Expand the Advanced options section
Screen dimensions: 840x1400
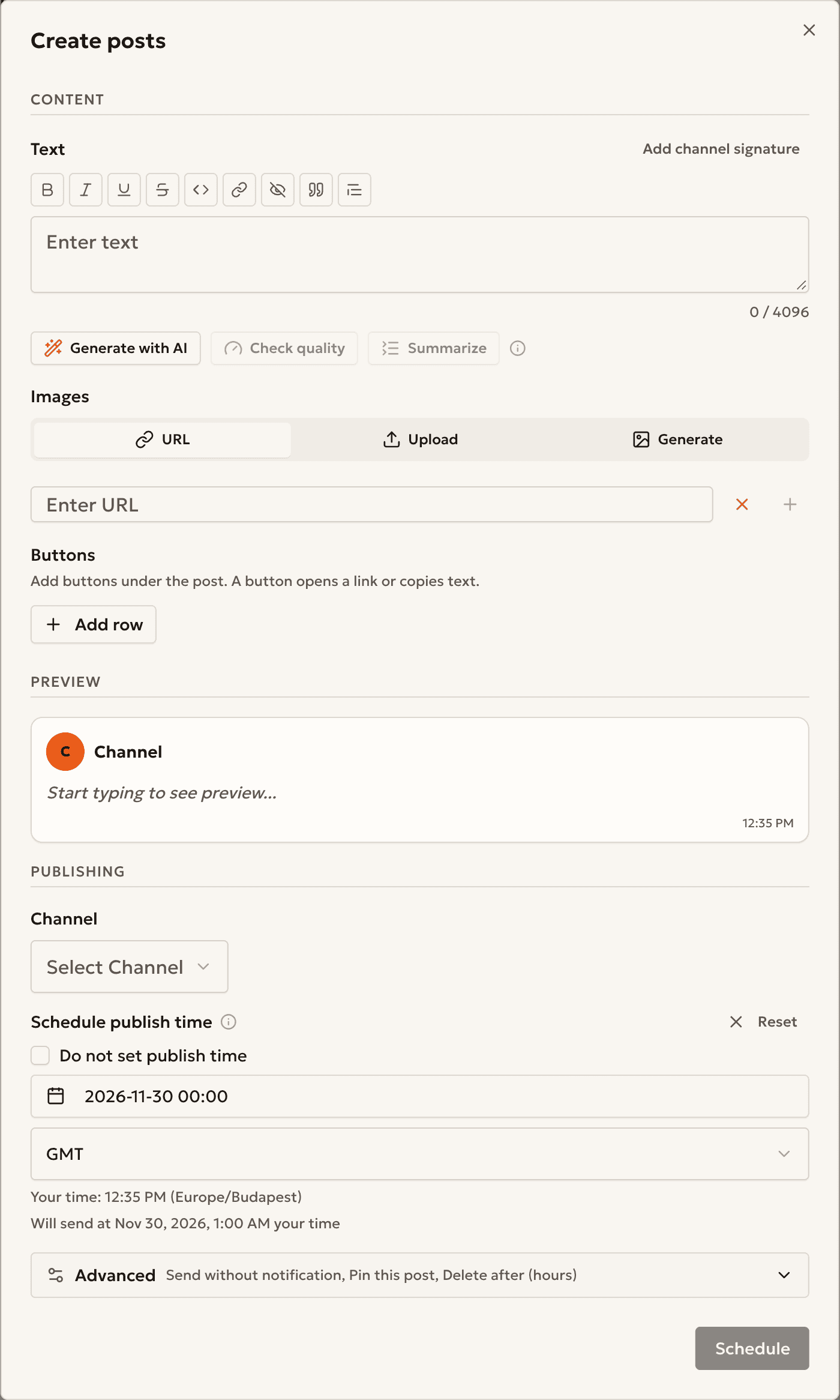tap(420, 1275)
